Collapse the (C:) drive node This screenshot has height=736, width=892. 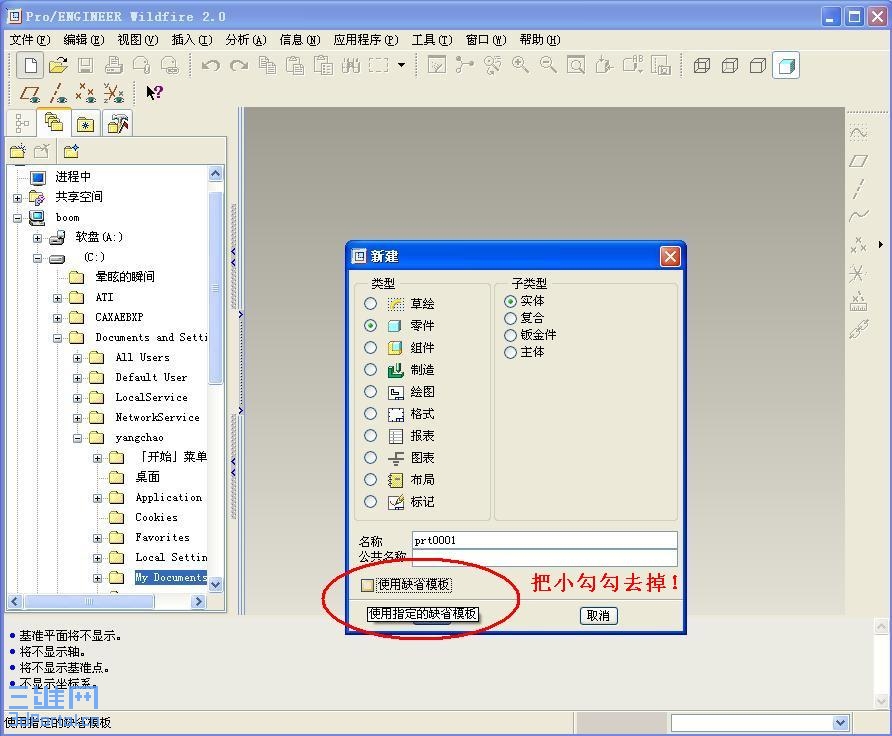tap(38, 259)
